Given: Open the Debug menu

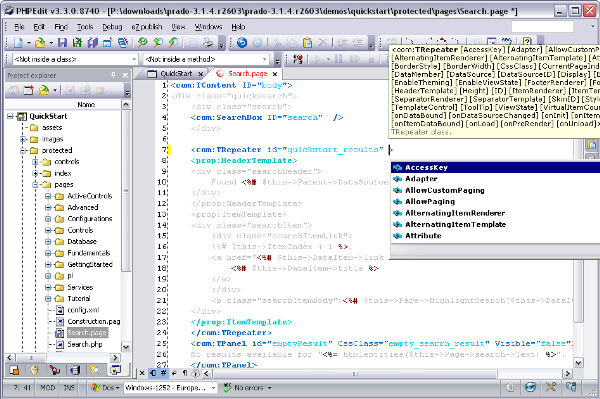Looking at the screenshot, I should coord(112,27).
